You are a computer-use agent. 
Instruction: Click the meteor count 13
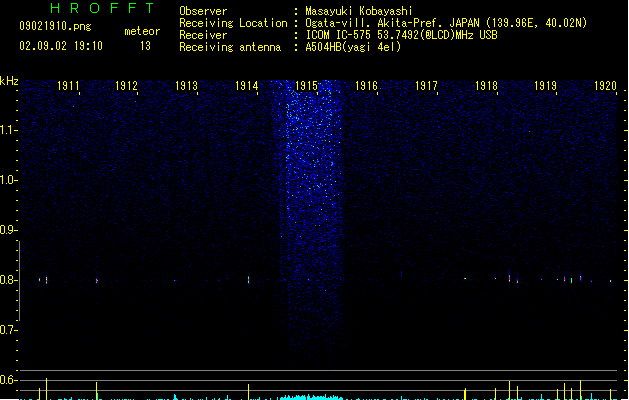tap(145, 46)
